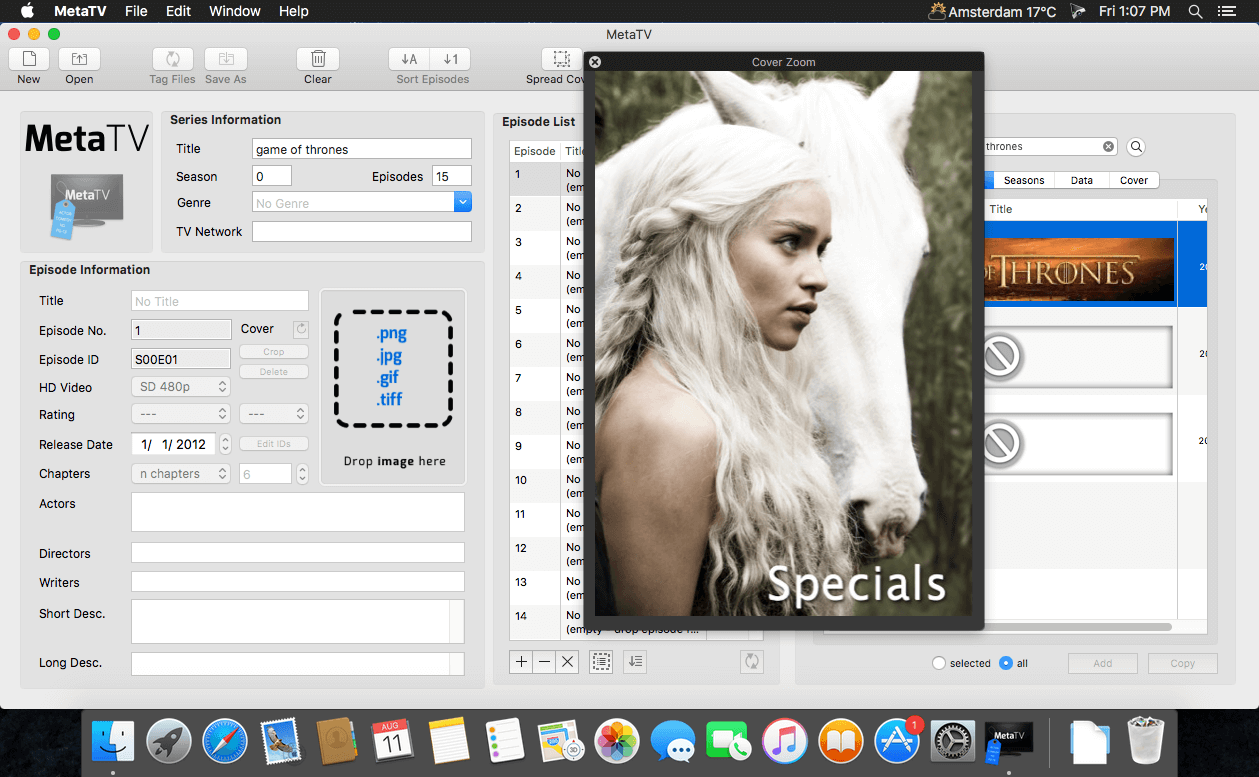This screenshot has width=1259, height=777.
Task: Select episode 5 row in Episode List
Action: pyautogui.click(x=547, y=316)
